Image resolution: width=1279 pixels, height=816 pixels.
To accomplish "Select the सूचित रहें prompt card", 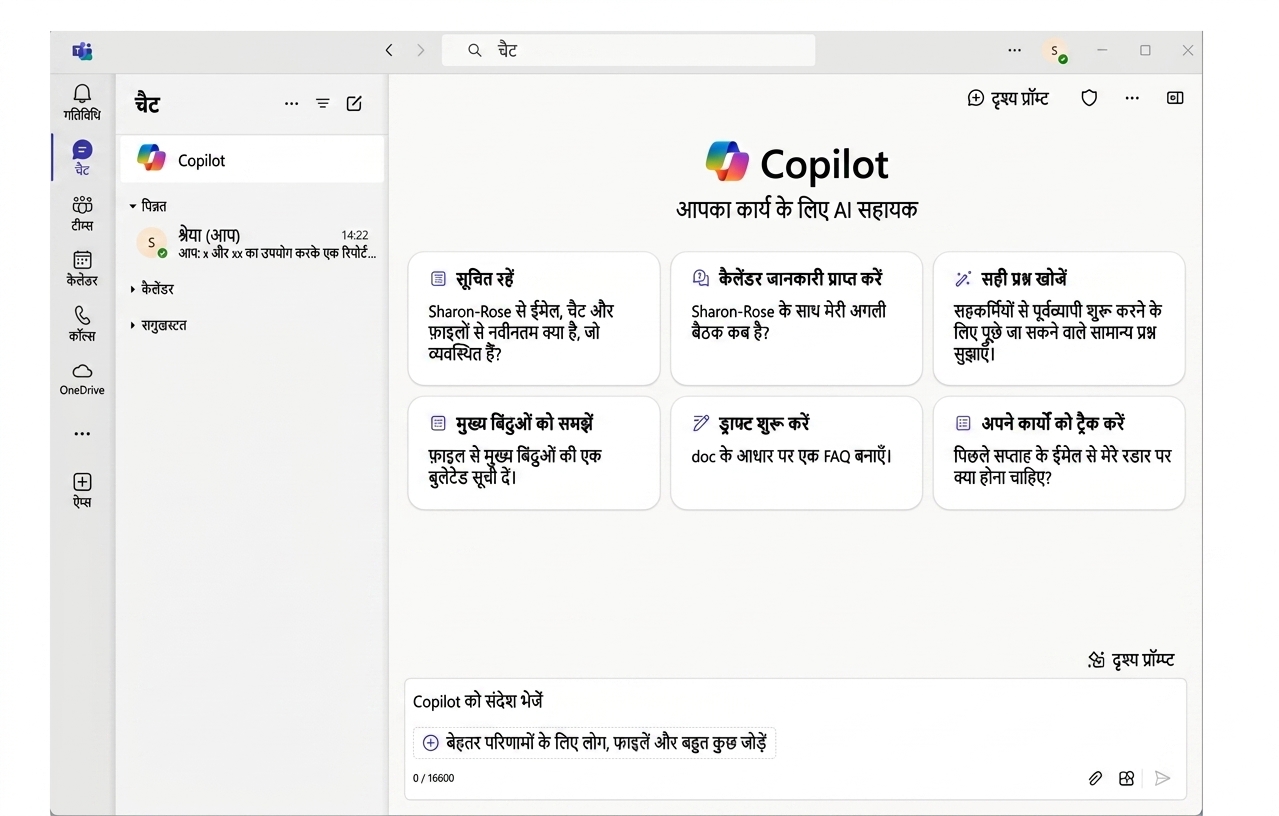I will [534, 319].
